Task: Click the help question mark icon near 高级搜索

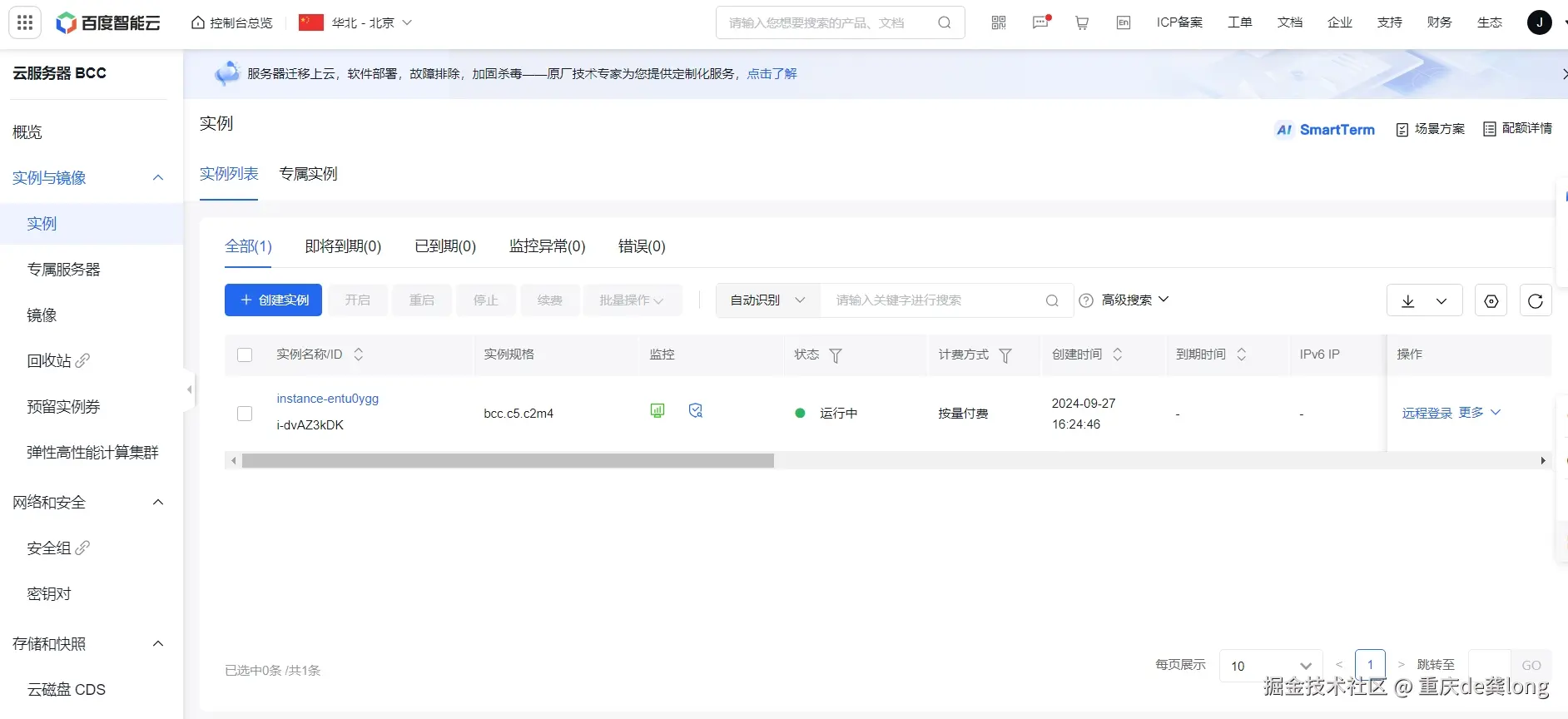Action: tap(1086, 300)
